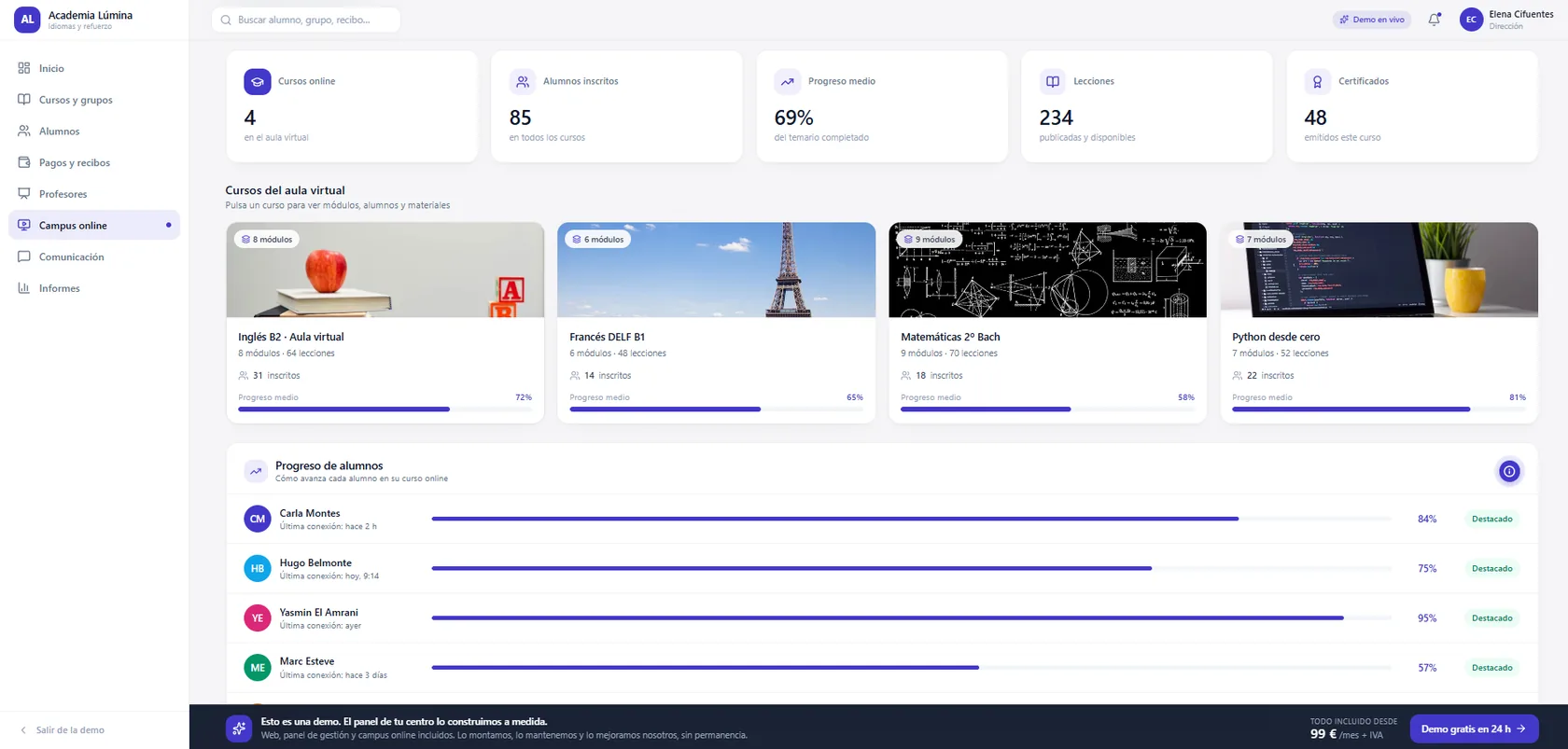Open the Inicio sidebar item

[x=93, y=68]
